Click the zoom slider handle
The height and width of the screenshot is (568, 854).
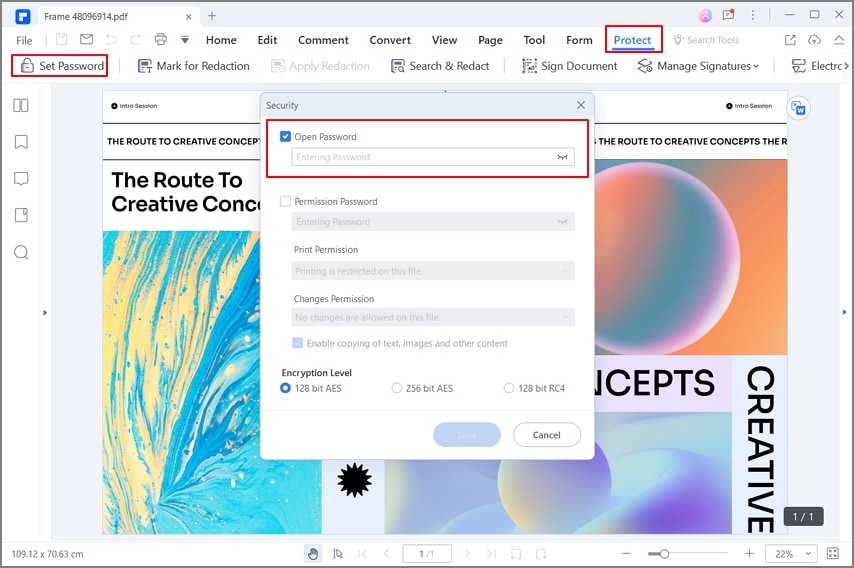664,554
